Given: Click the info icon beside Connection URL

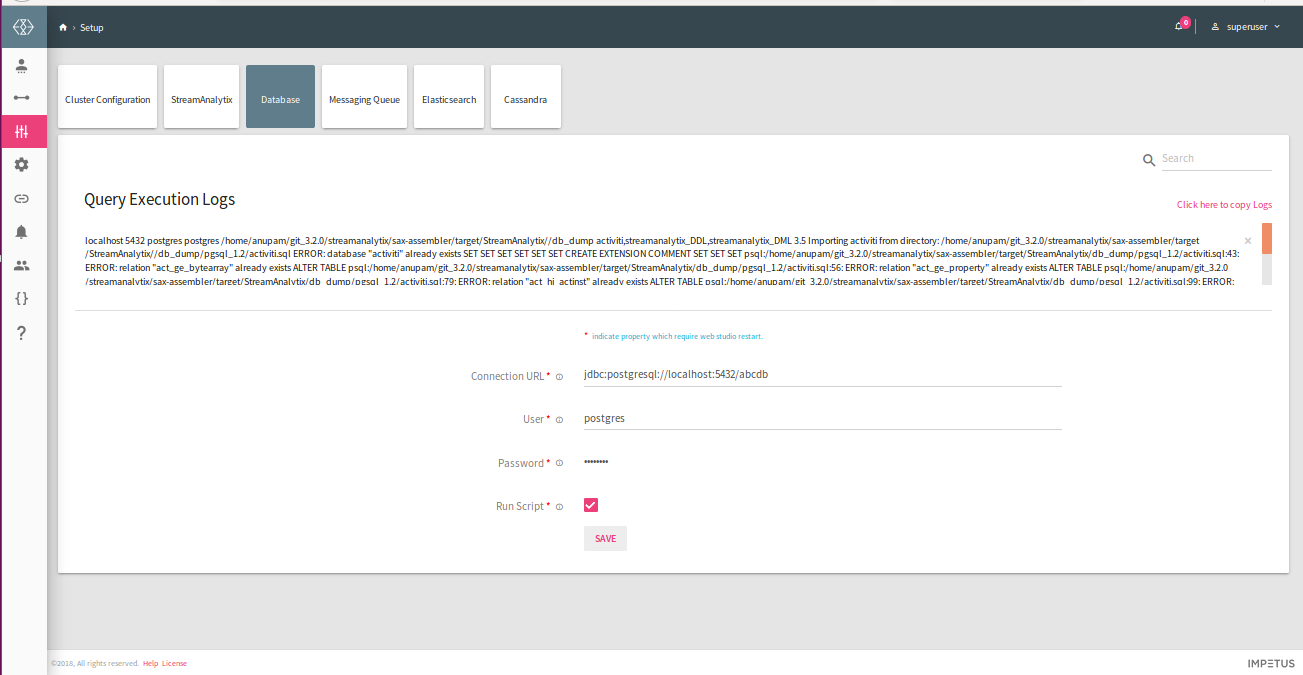Looking at the screenshot, I should 559,377.
